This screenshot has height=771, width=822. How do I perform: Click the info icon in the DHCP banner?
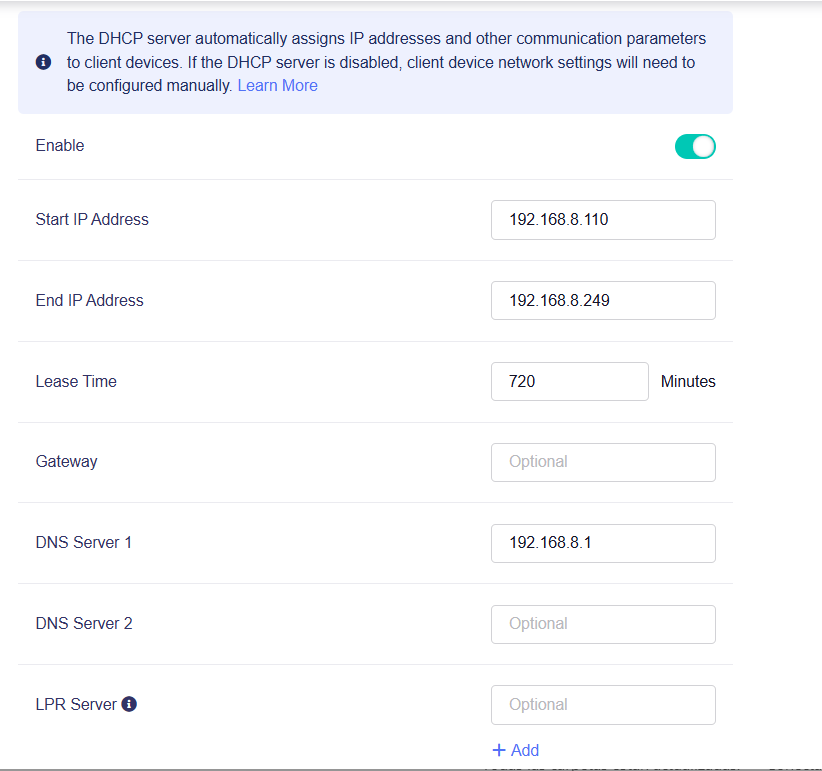coord(43,62)
